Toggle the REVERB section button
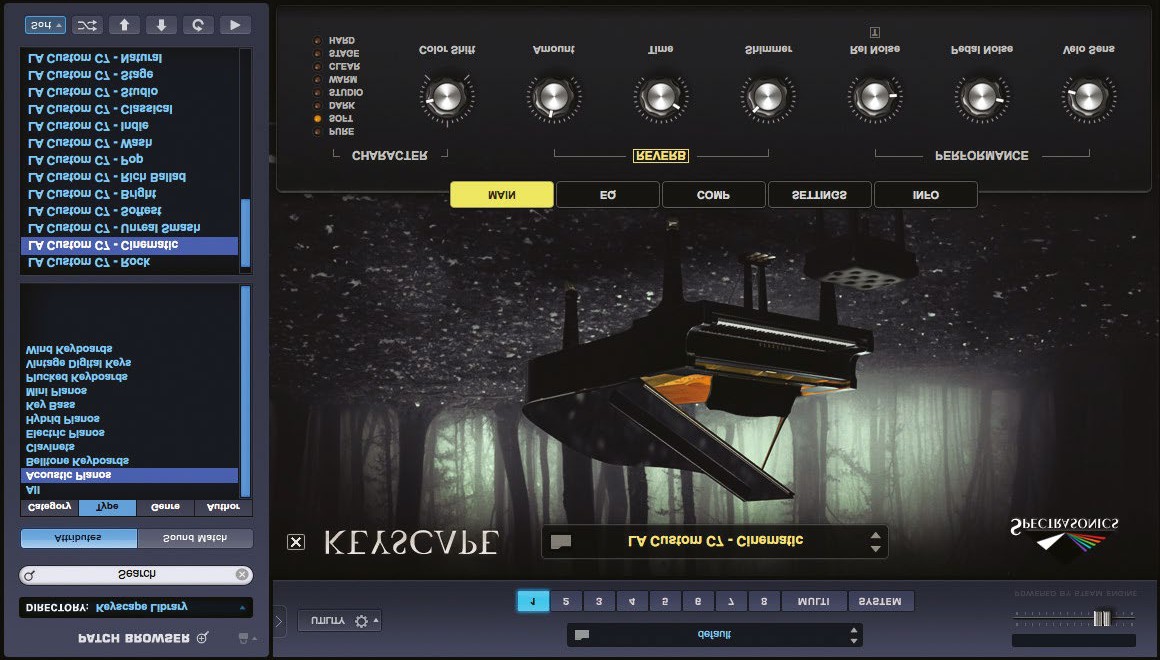 661,155
